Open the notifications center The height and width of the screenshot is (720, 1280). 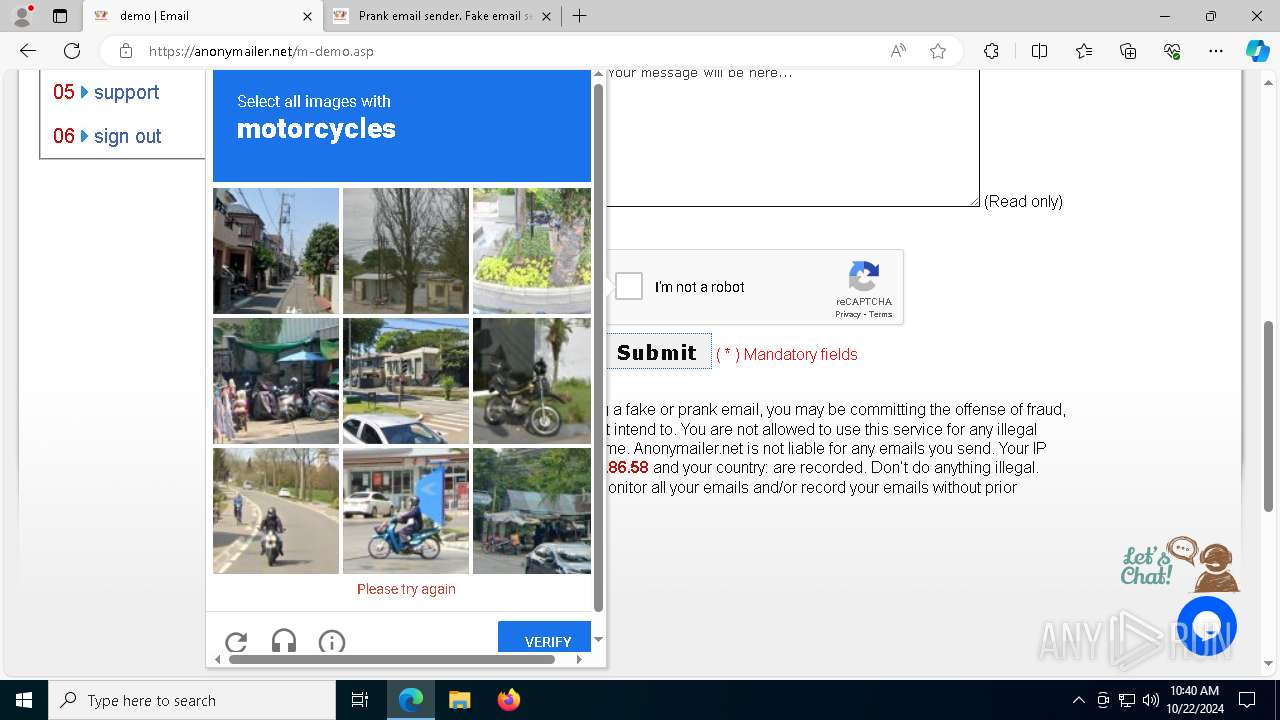click(x=1247, y=700)
